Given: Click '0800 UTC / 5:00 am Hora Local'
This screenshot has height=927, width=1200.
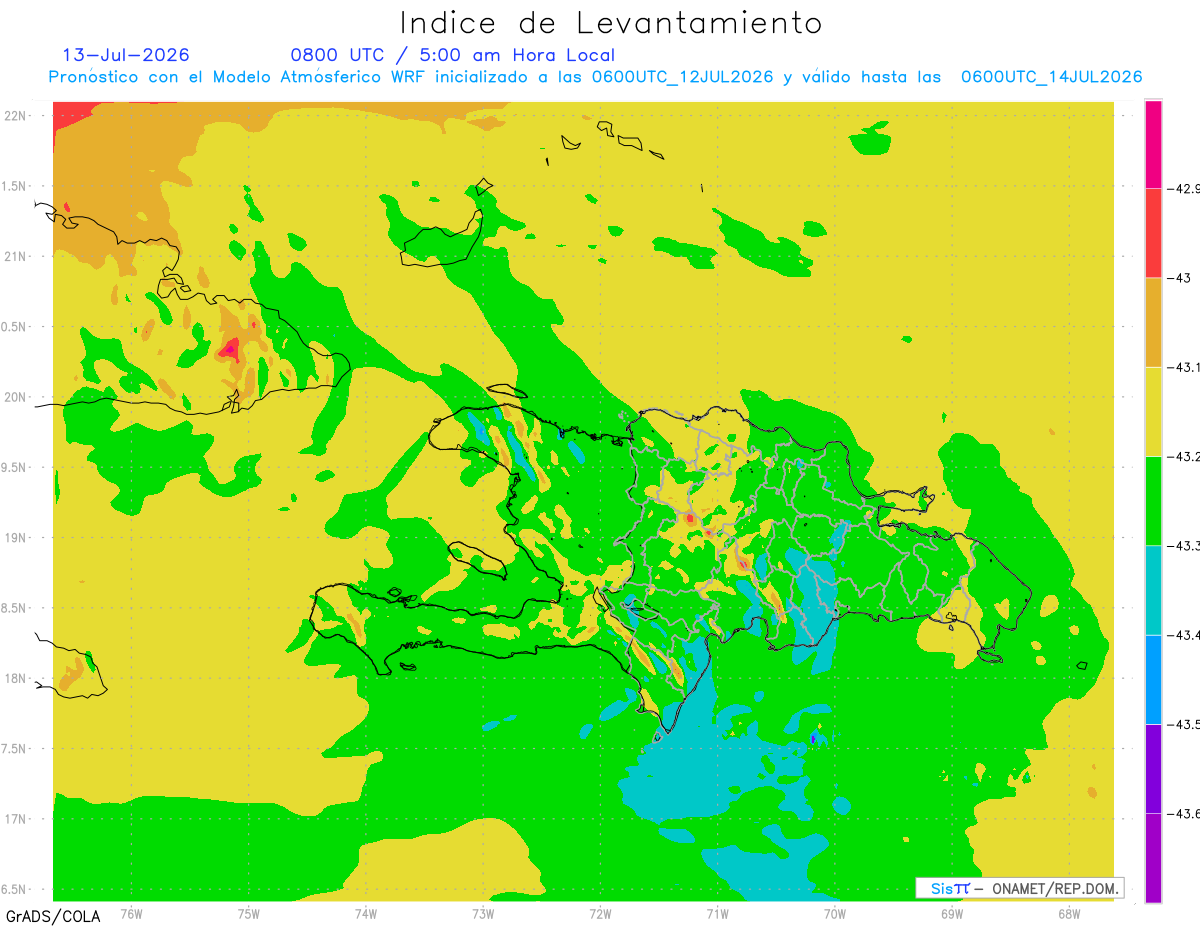Looking at the screenshot, I should pyautogui.click(x=452, y=56).
